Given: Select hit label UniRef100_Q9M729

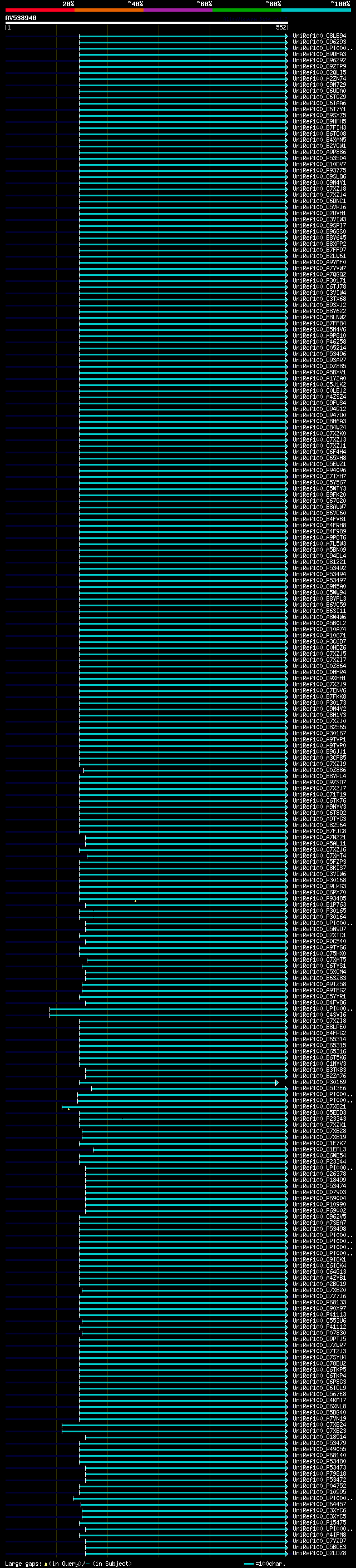Looking at the screenshot, I should tap(319, 85).
